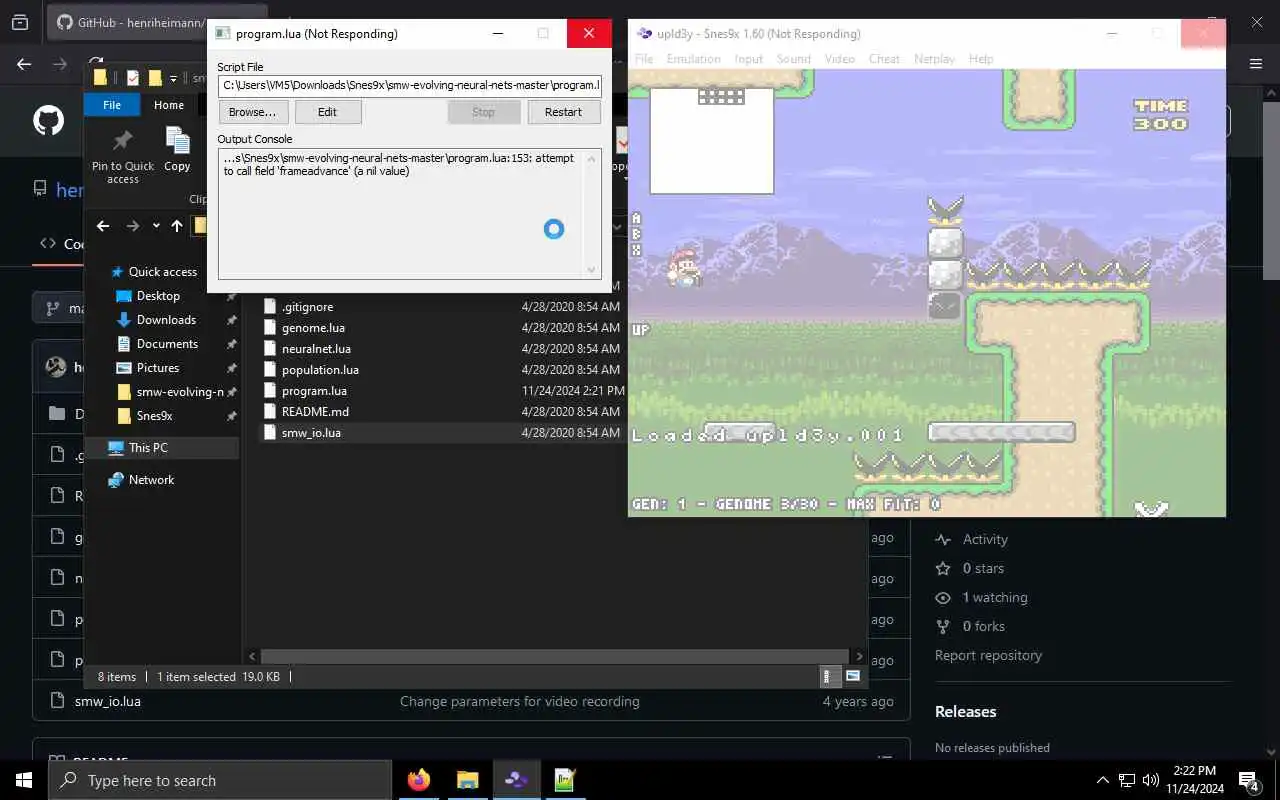Open the Help menu in Snes9x
Screen dimensions: 1280x800
[x=981, y=59]
